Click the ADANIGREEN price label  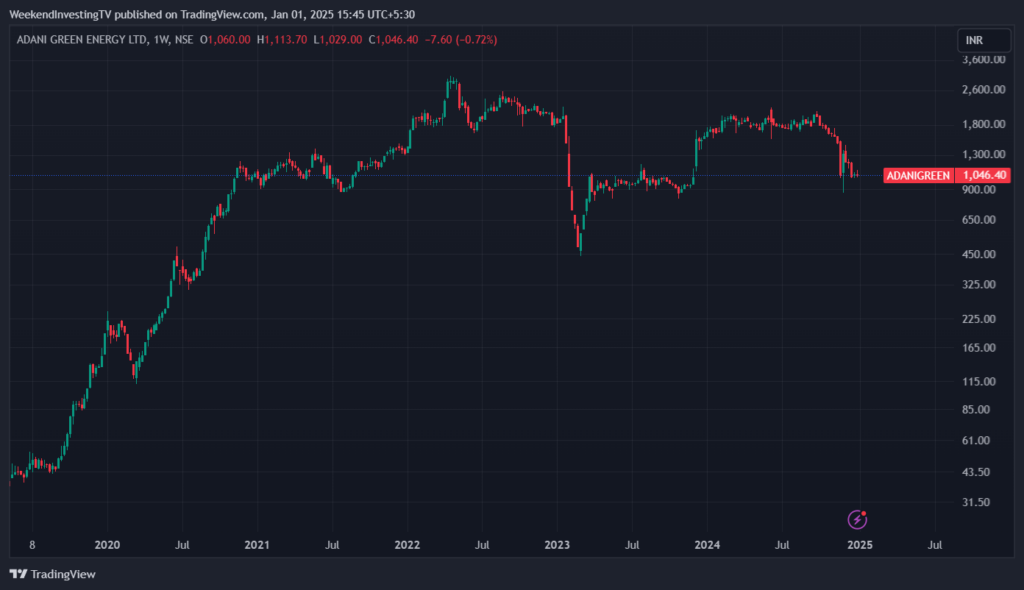point(918,175)
